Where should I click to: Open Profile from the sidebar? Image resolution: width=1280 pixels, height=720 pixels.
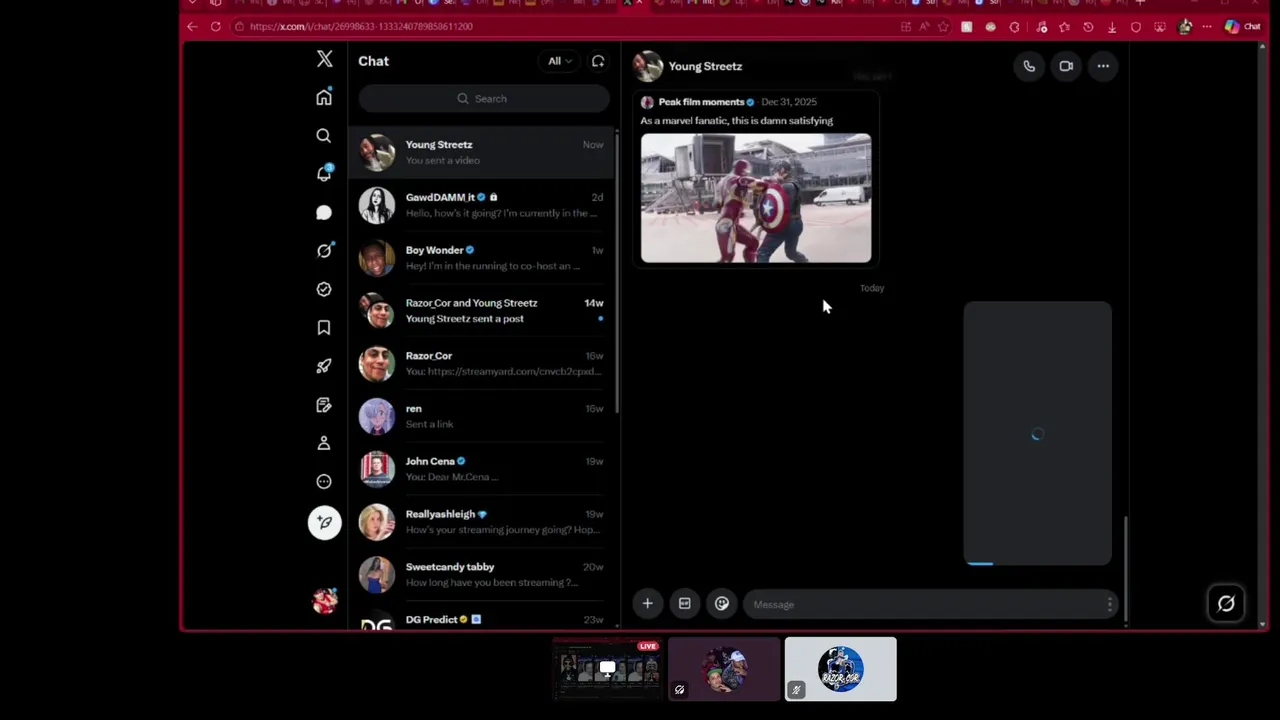point(324,443)
